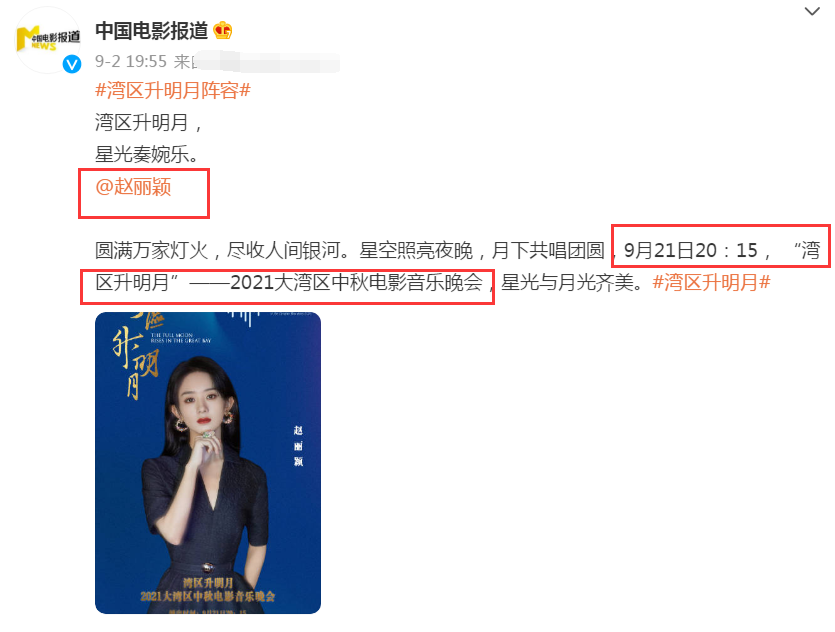The width and height of the screenshot is (835, 632).
Task: Click the 9月21日20：15 time in post text
Action: click(691, 250)
